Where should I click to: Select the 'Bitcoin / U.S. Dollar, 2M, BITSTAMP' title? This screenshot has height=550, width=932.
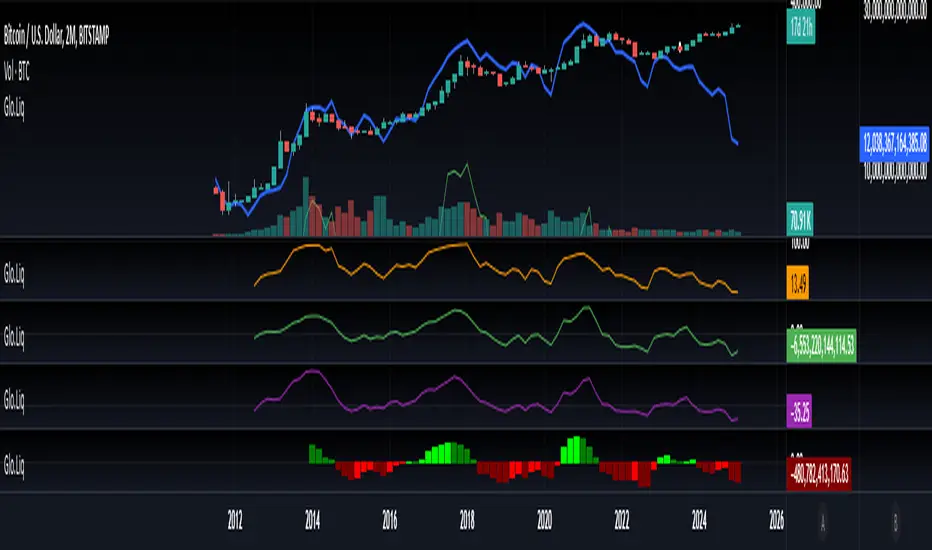point(56,36)
